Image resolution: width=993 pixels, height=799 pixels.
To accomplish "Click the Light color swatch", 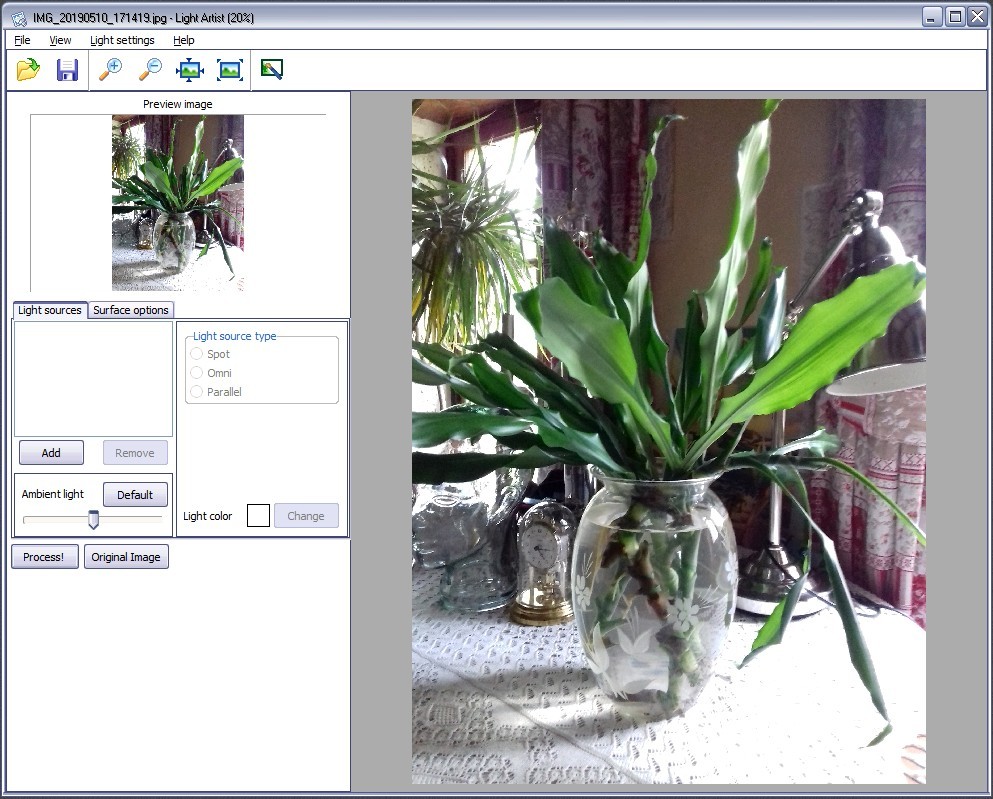I will coord(258,515).
